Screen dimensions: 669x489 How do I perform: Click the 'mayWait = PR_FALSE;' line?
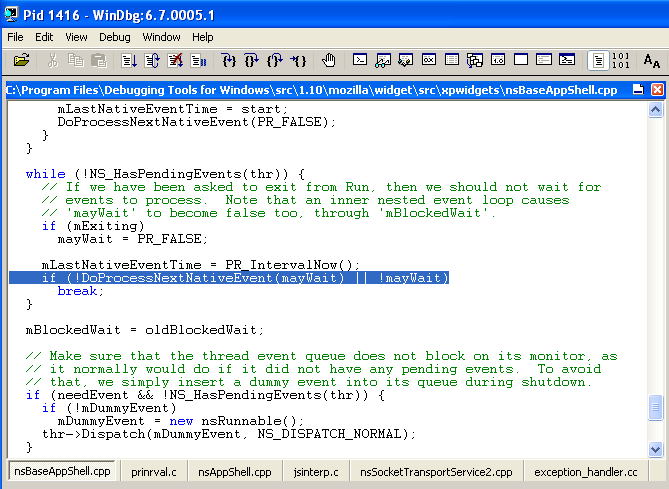click(x=133, y=239)
